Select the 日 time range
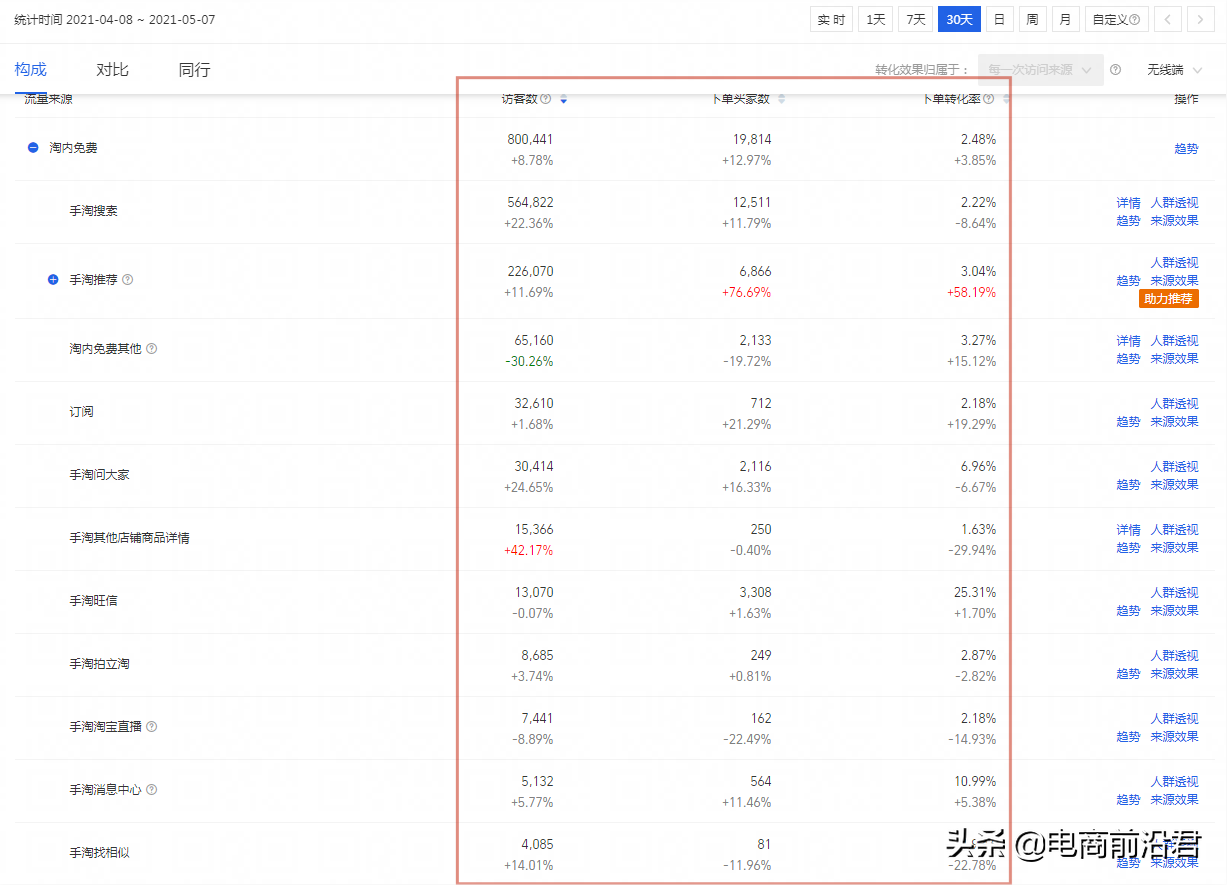Viewport: 1227px width, 885px height. (999, 19)
